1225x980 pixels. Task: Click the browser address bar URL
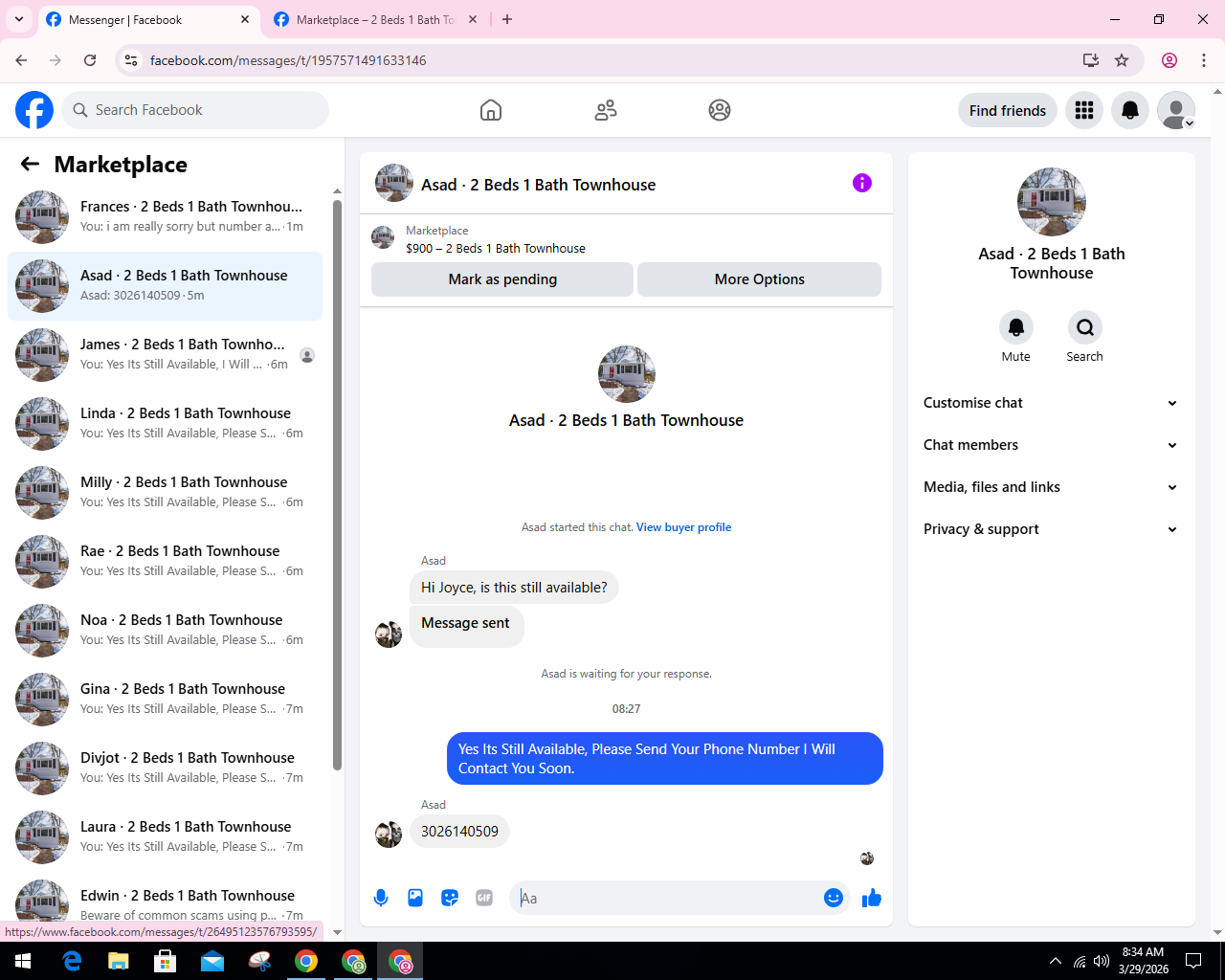point(288,60)
